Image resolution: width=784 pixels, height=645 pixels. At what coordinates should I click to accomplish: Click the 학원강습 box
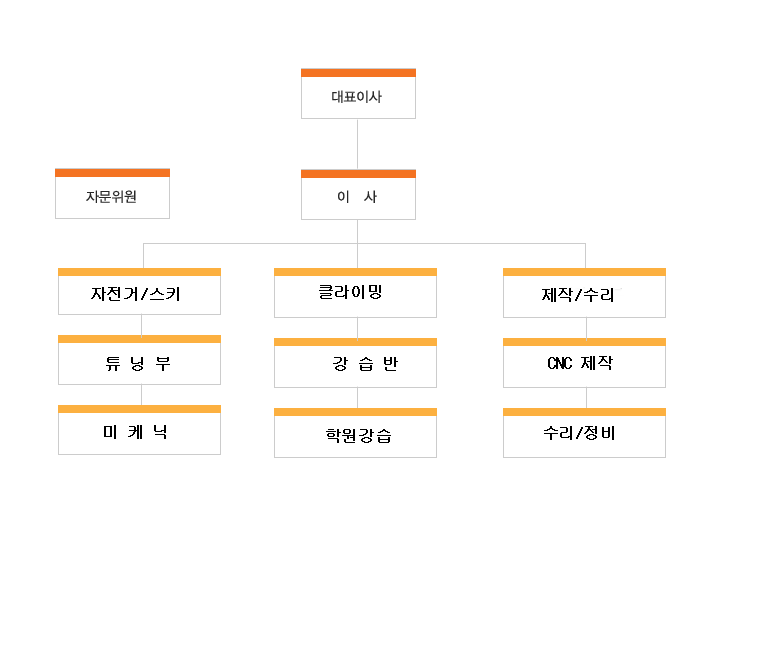pos(356,433)
